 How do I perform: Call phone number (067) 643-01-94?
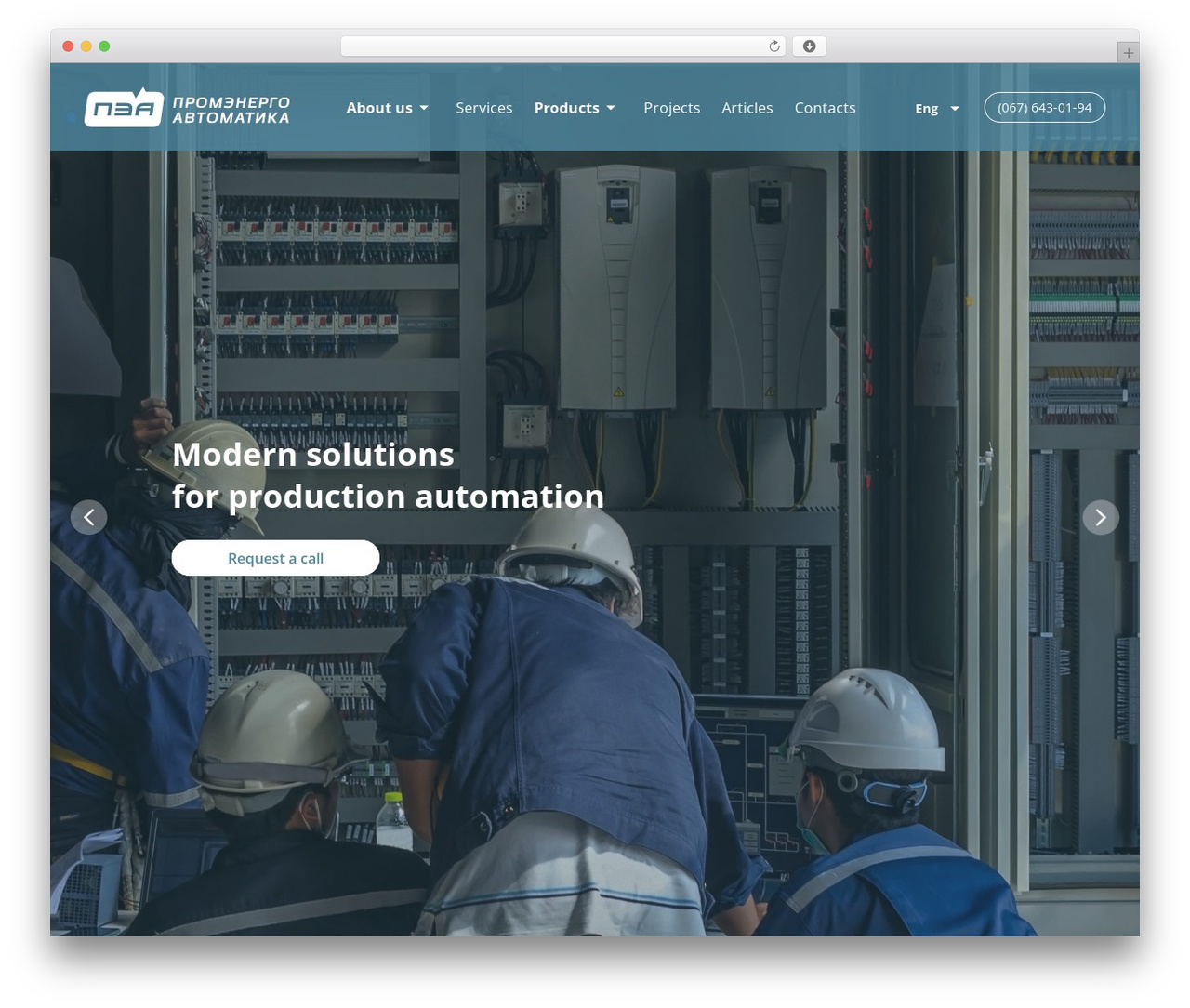1044,108
